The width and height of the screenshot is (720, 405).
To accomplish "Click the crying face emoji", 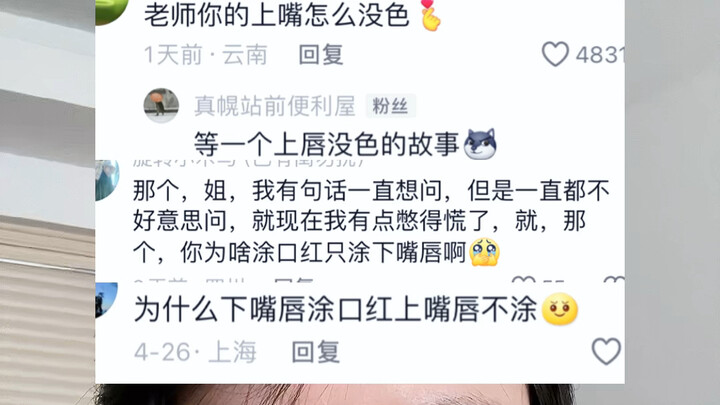I will 484,252.
